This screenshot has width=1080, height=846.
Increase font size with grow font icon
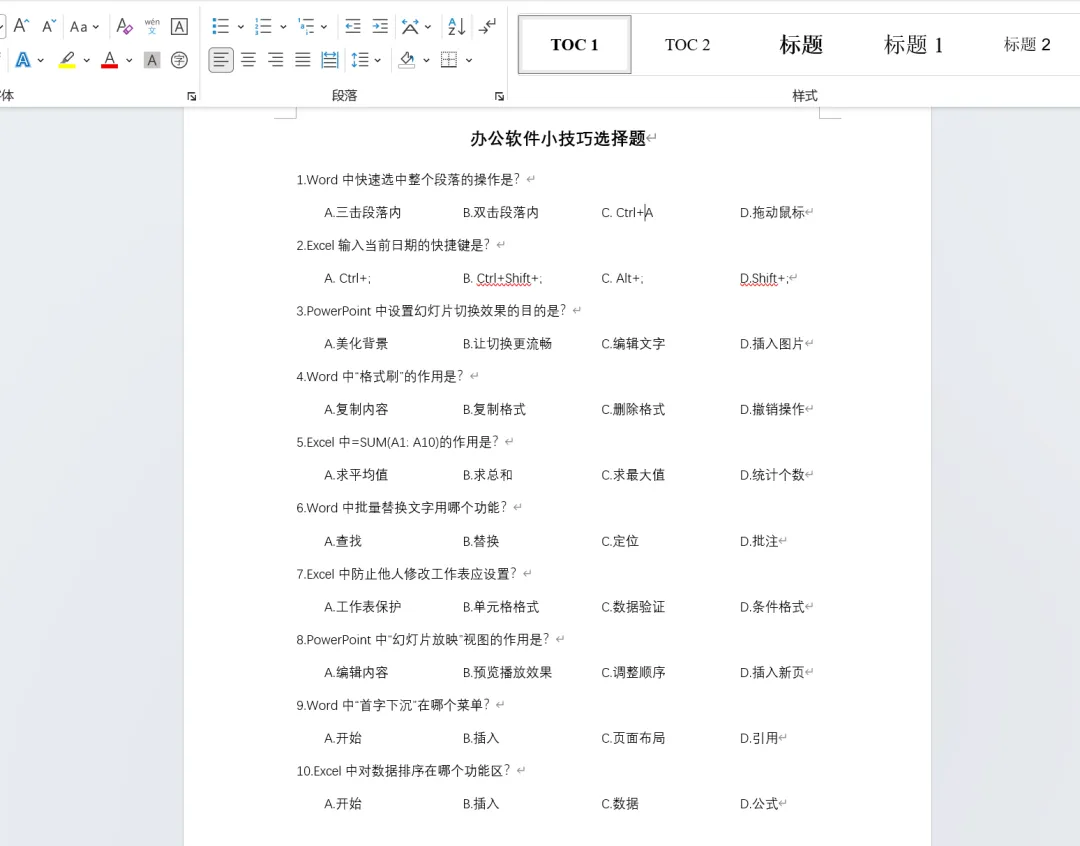click(21, 26)
